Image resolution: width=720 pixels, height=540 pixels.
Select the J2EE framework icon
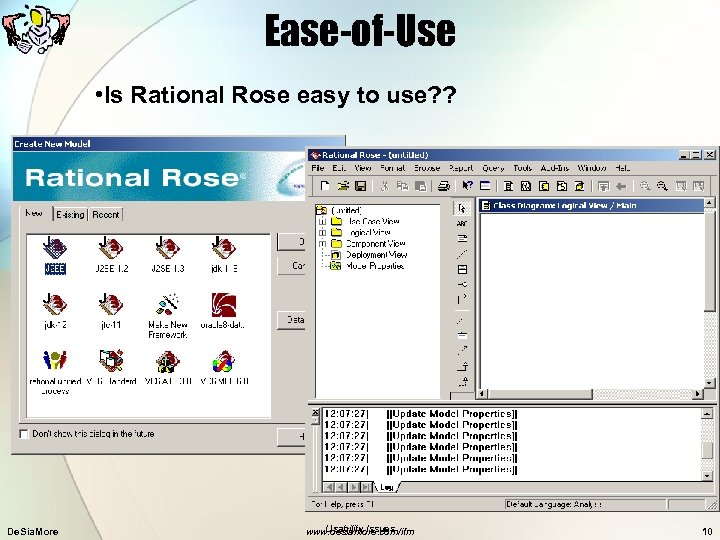[55, 255]
